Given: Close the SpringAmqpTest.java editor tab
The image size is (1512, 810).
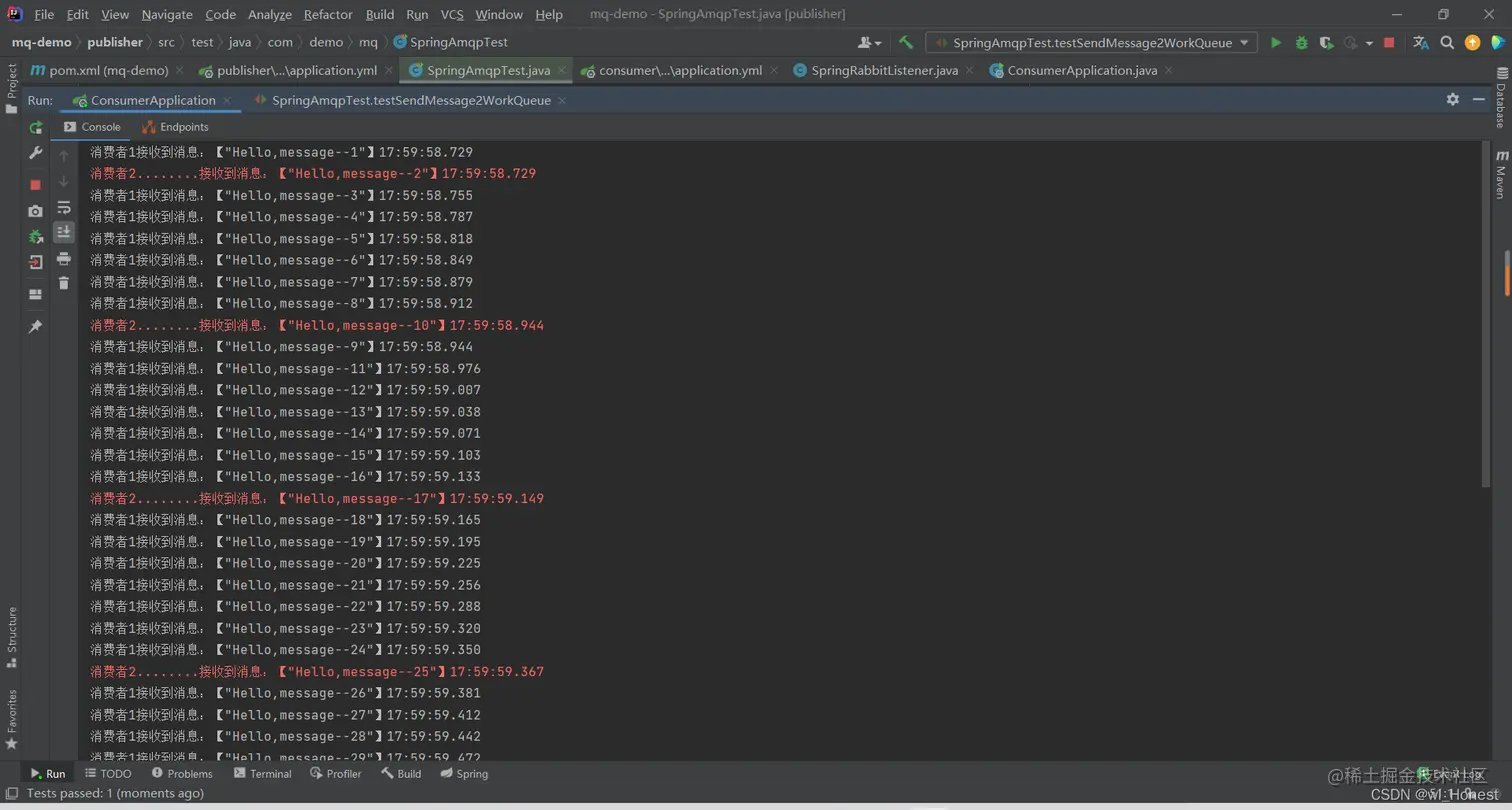Looking at the screenshot, I should click(x=562, y=71).
